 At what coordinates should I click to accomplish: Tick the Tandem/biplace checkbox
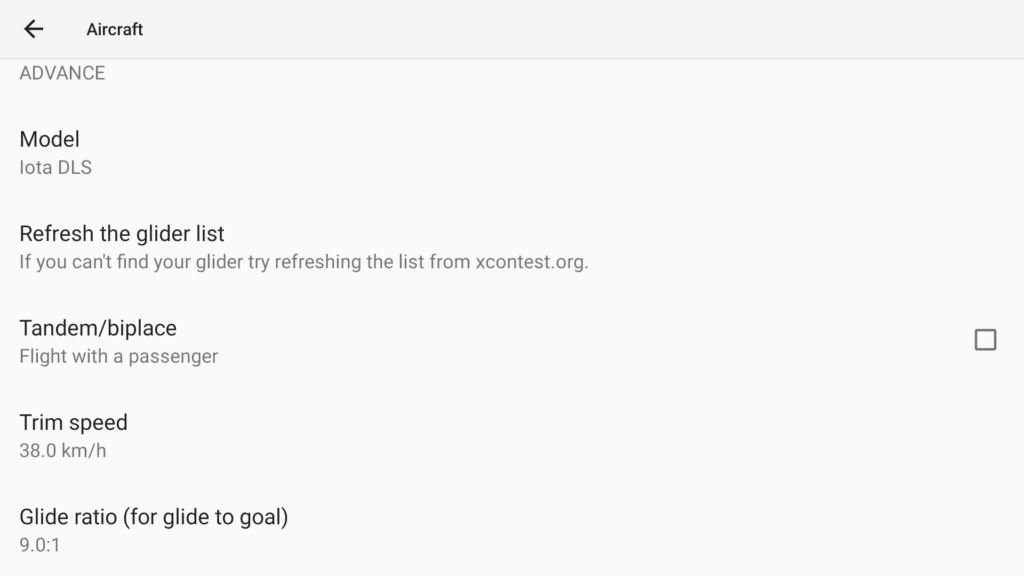point(985,340)
